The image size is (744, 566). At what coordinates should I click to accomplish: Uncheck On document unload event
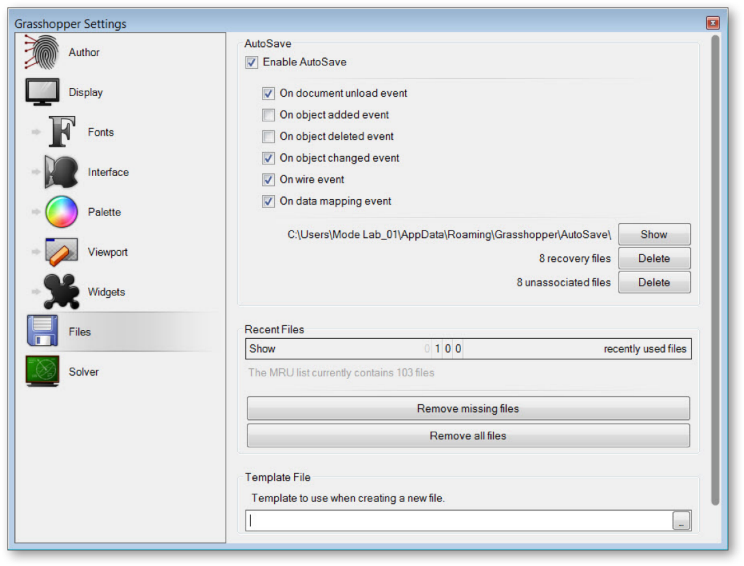click(x=268, y=93)
